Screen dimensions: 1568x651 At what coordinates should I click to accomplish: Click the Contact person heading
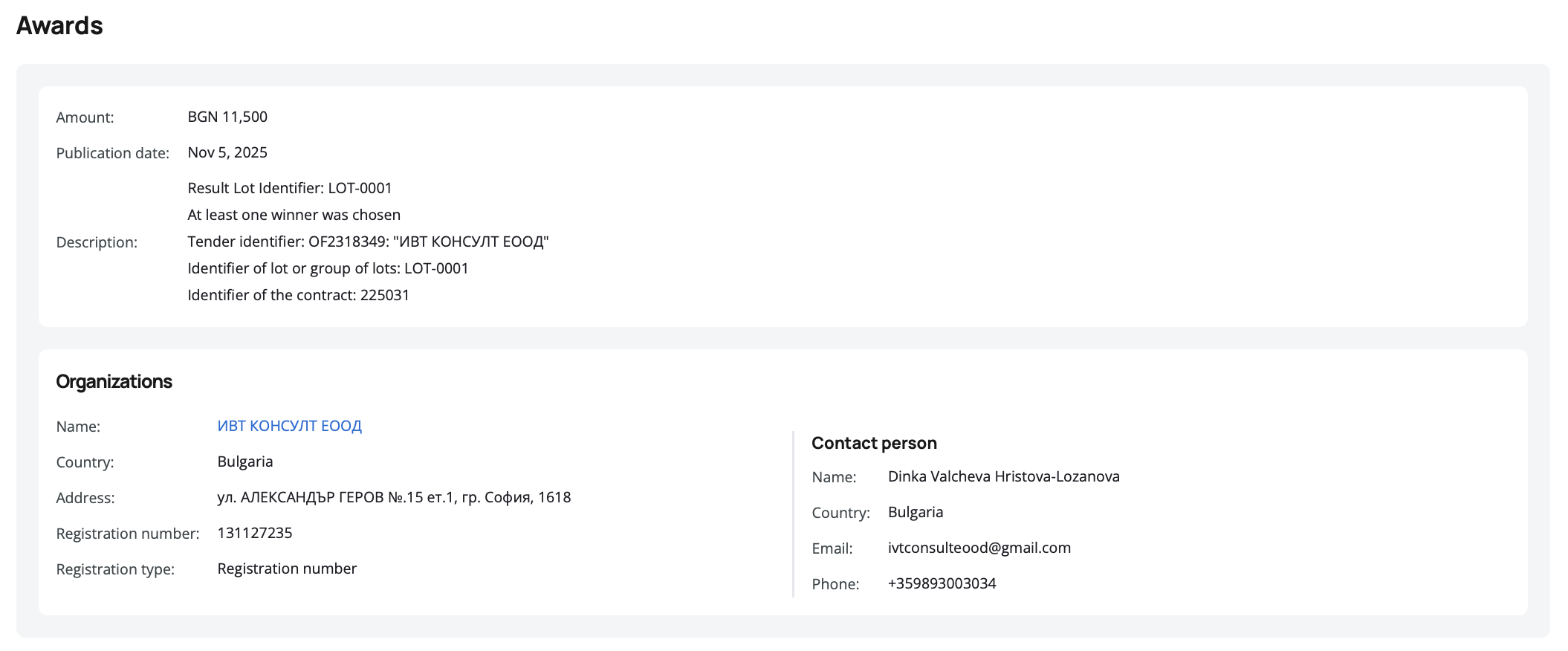tap(874, 443)
